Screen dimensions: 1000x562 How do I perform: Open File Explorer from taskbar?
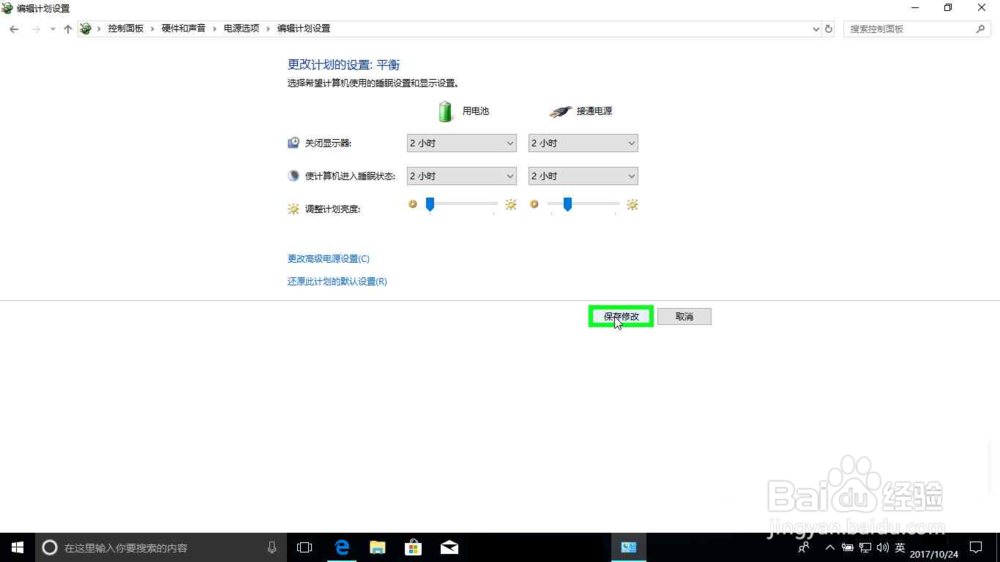pos(378,547)
